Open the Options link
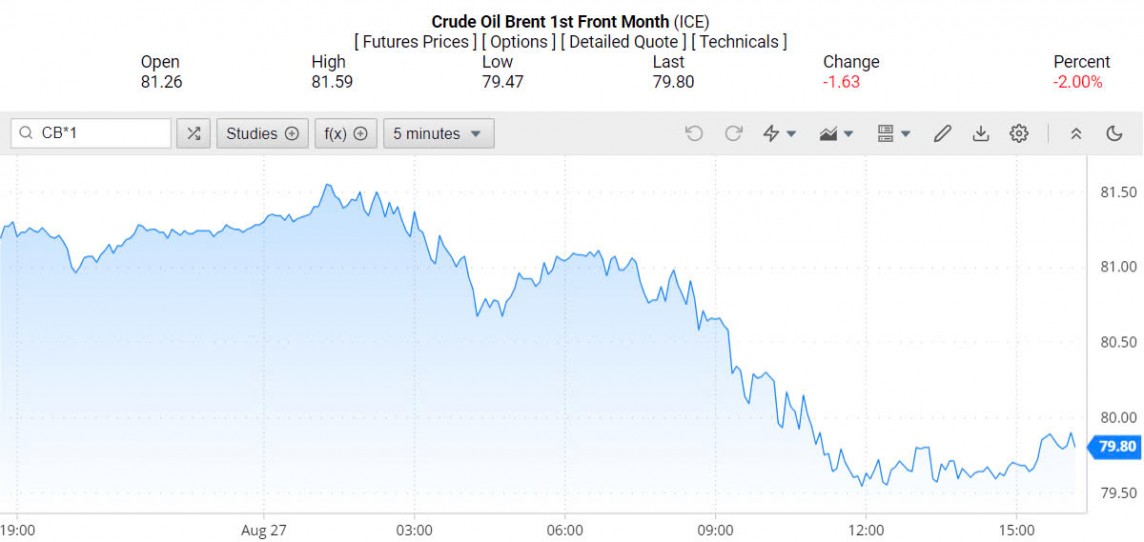 click(520, 41)
